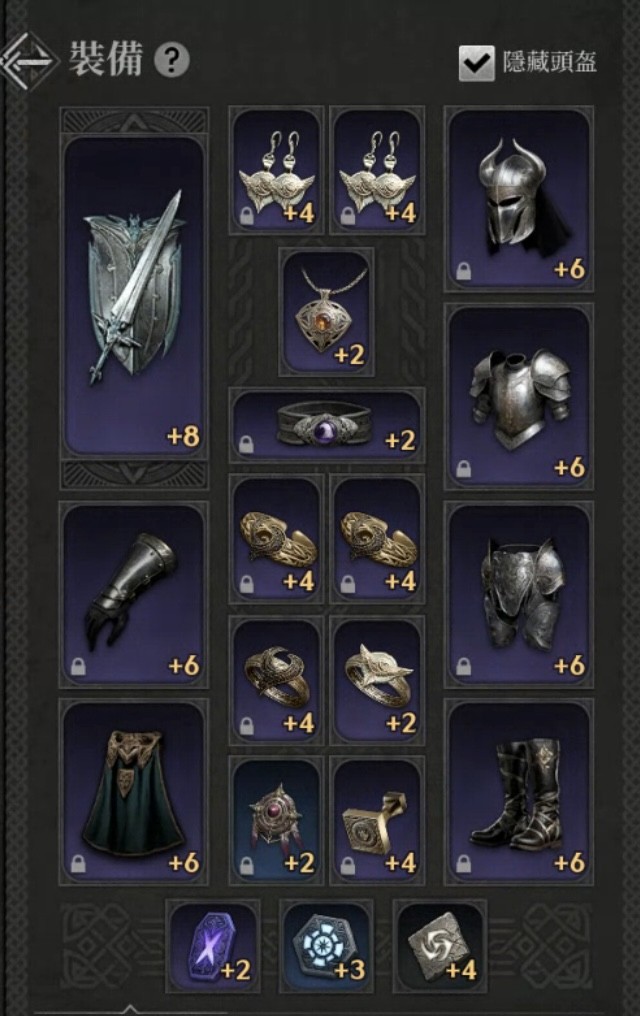Viewport: 640px width, 1016px height.
Task: Select the horned helmet +6 slot
Action: pos(519,199)
